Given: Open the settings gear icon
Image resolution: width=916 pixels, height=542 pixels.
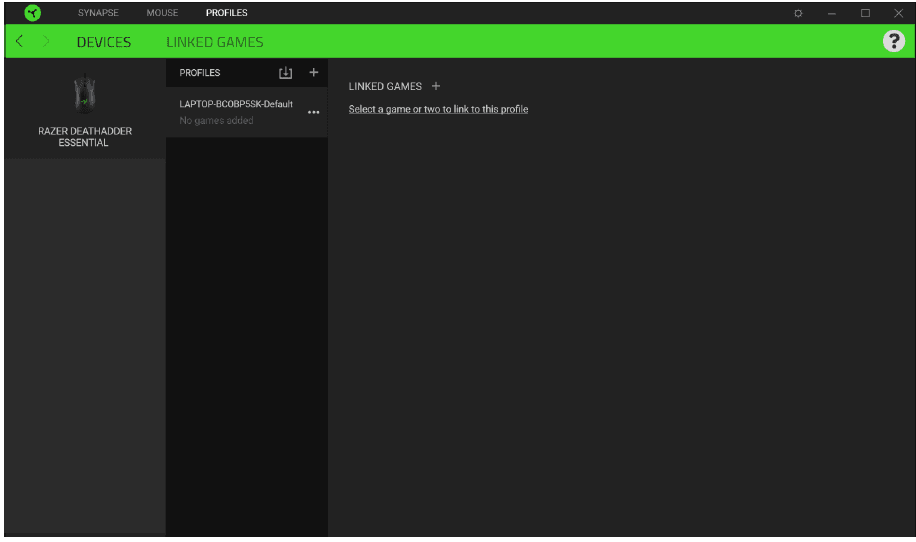Looking at the screenshot, I should click(798, 13).
